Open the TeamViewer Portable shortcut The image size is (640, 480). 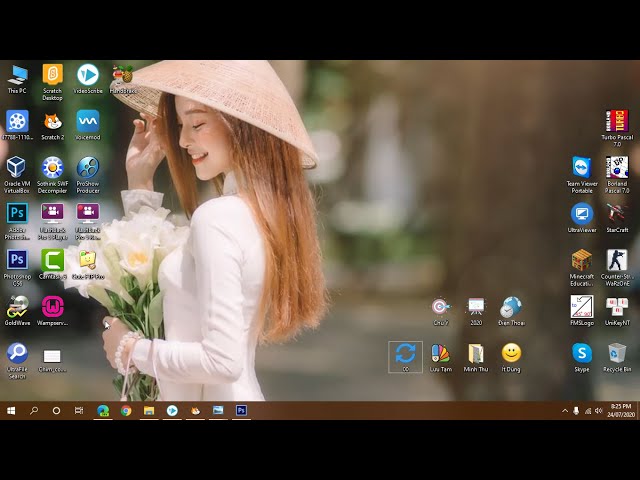pyautogui.click(x=582, y=167)
